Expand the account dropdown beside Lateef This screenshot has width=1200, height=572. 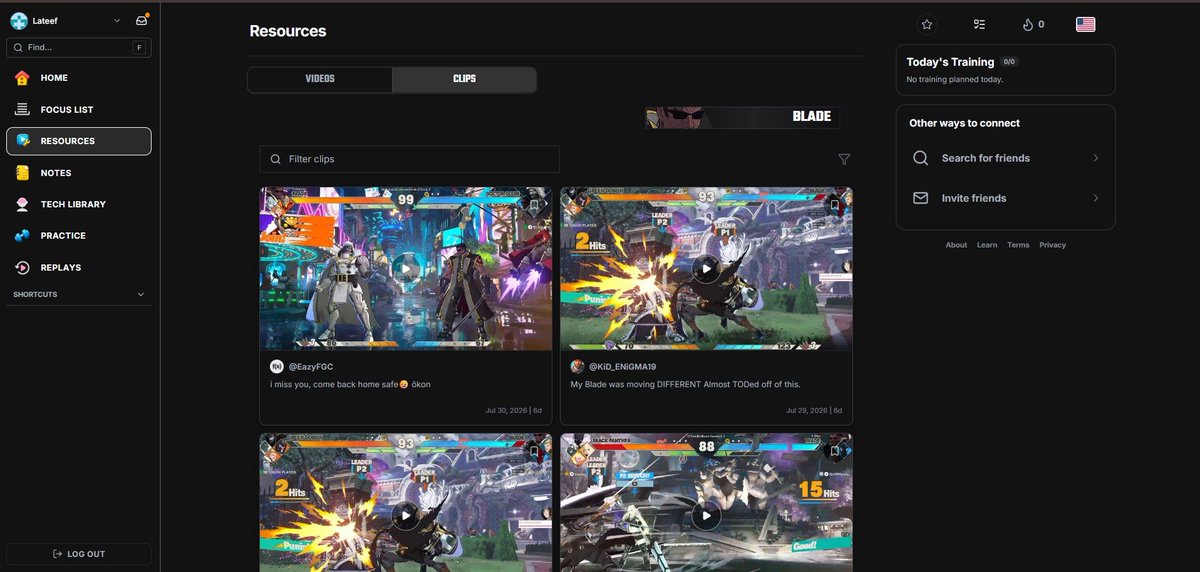(x=117, y=21)
